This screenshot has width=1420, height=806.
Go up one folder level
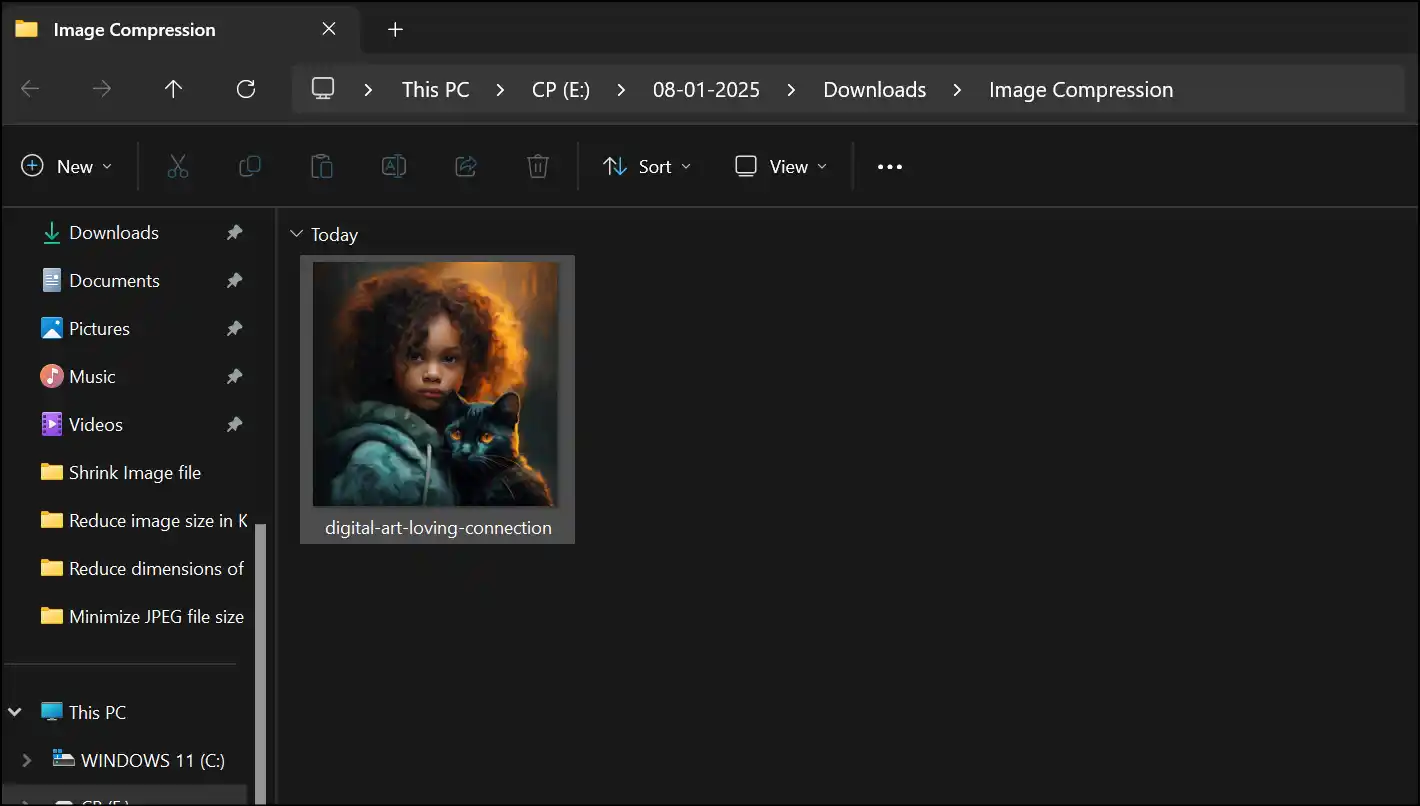174,89
